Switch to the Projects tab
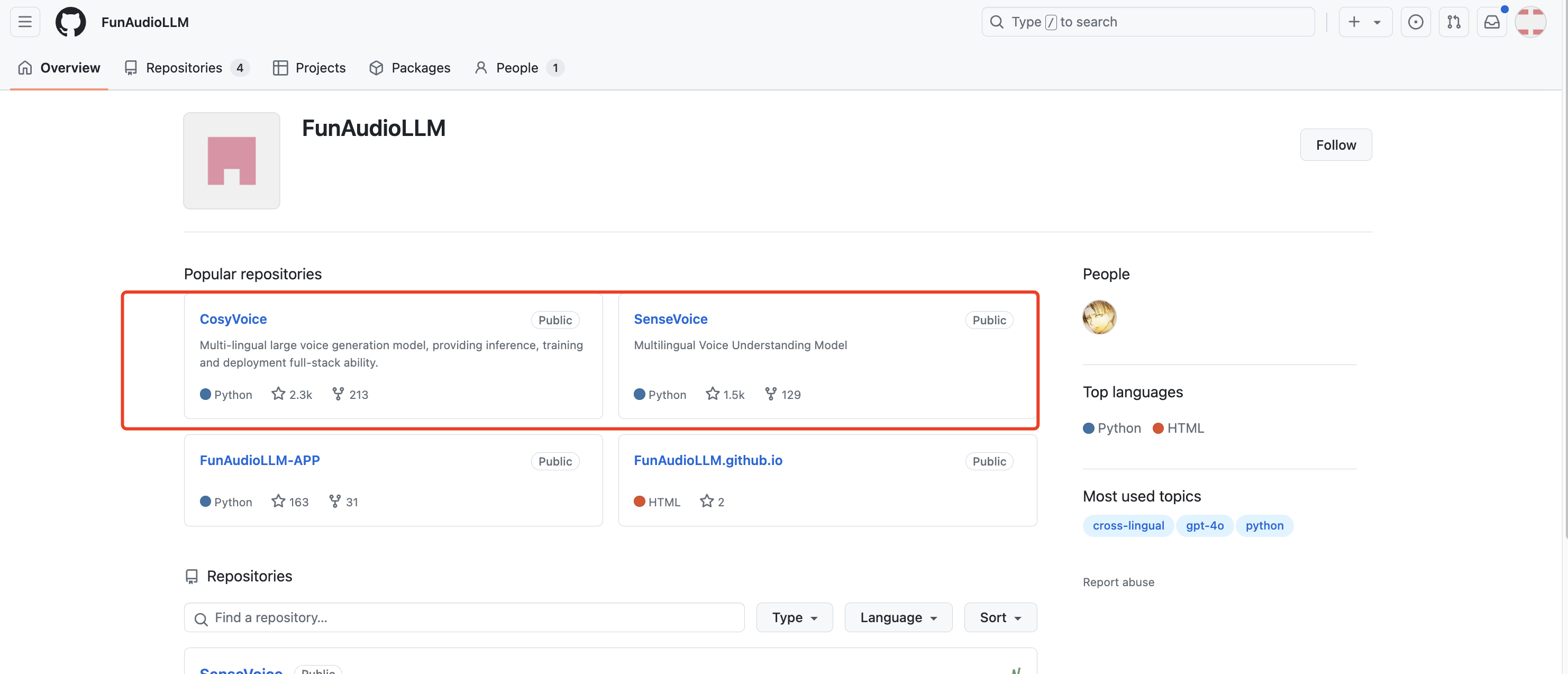The width and height of the screenshot is (1568, 674). [309, 68]
